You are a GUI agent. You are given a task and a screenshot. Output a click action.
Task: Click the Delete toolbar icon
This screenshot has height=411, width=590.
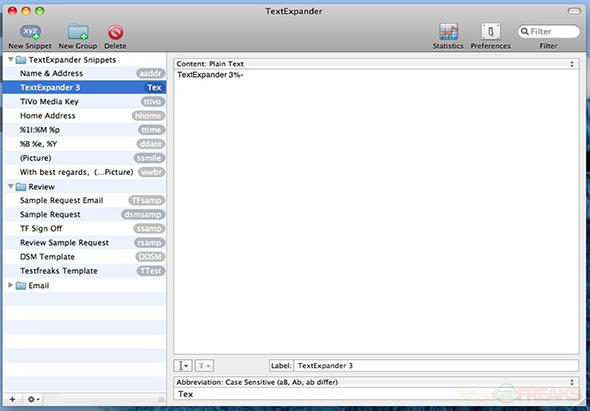click(116, 32)
